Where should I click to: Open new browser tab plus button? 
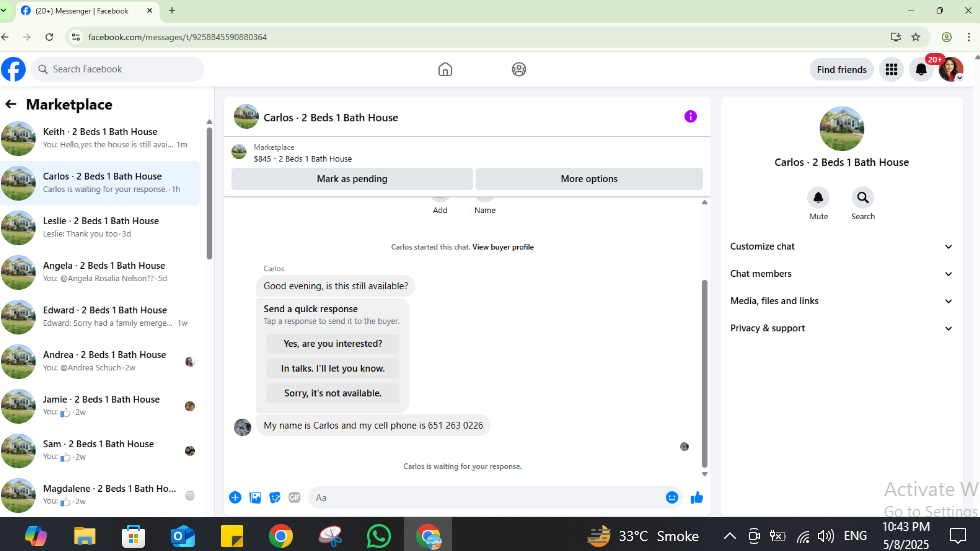click(172, 11)
